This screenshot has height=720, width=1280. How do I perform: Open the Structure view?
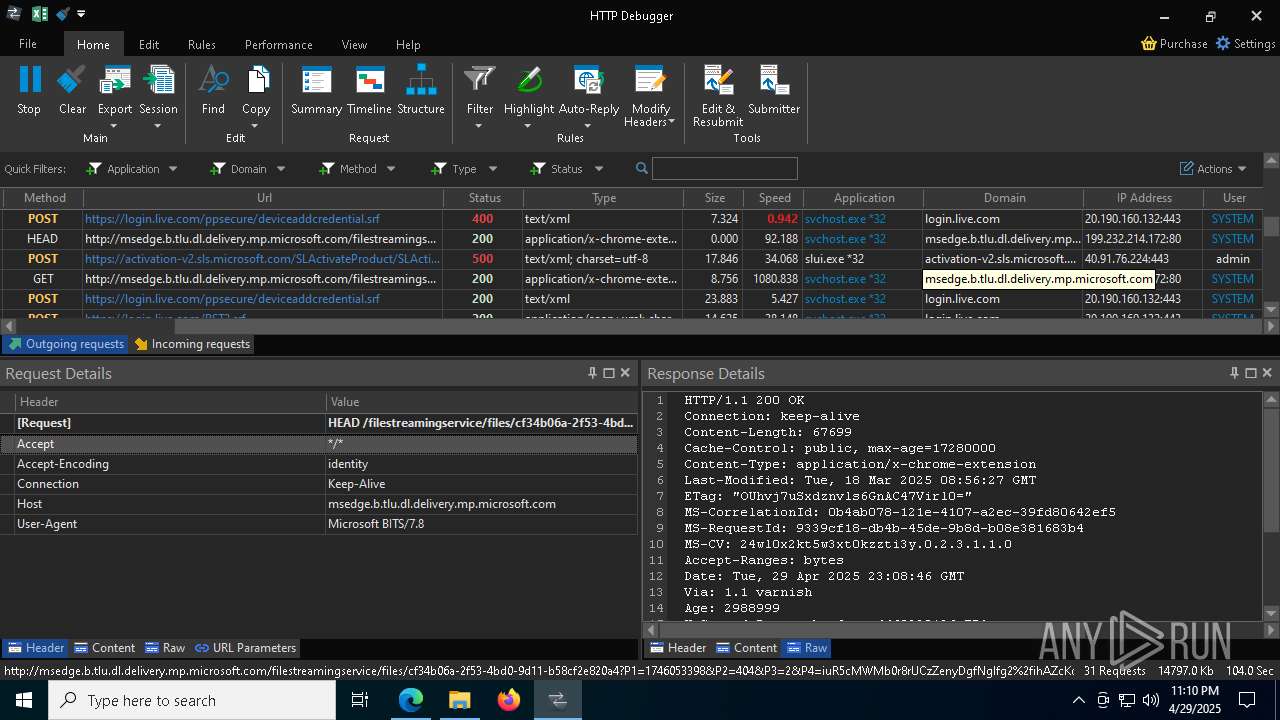[421, 90]
